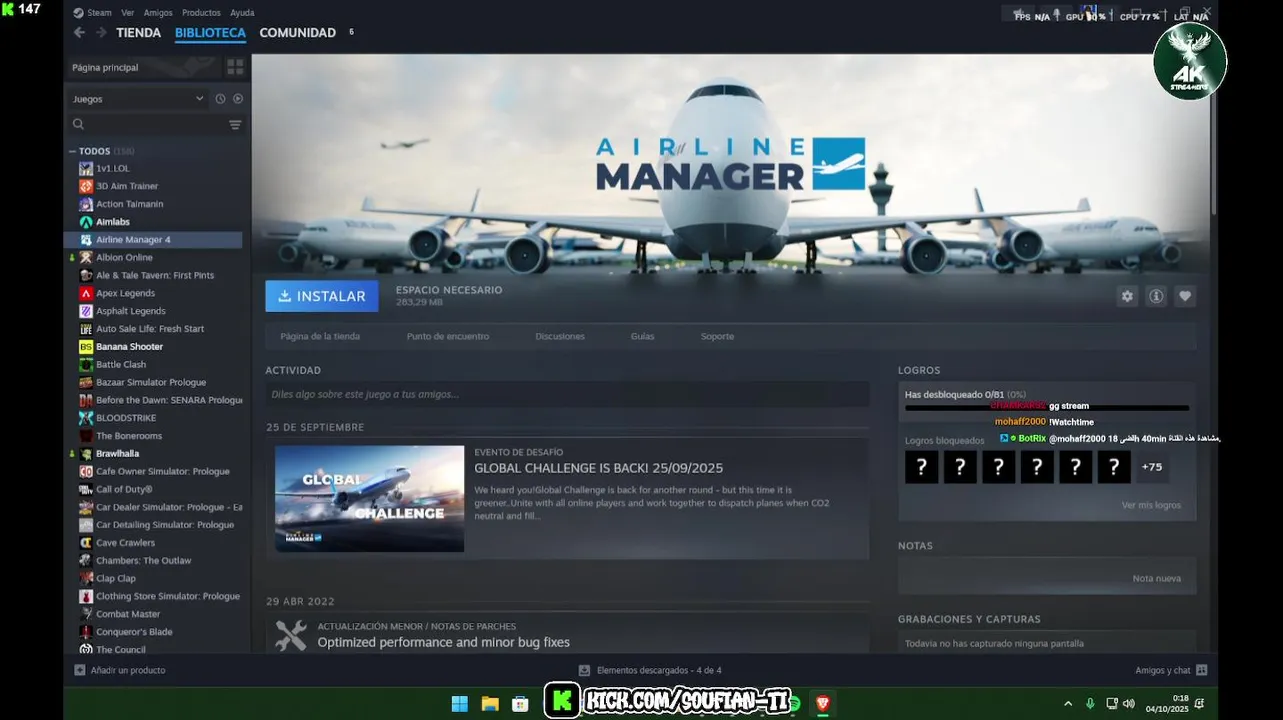The width and height of the screenshot is (1283, 720).
Task: Select the BIBLIOTECA tab
Action: [210, 33]
